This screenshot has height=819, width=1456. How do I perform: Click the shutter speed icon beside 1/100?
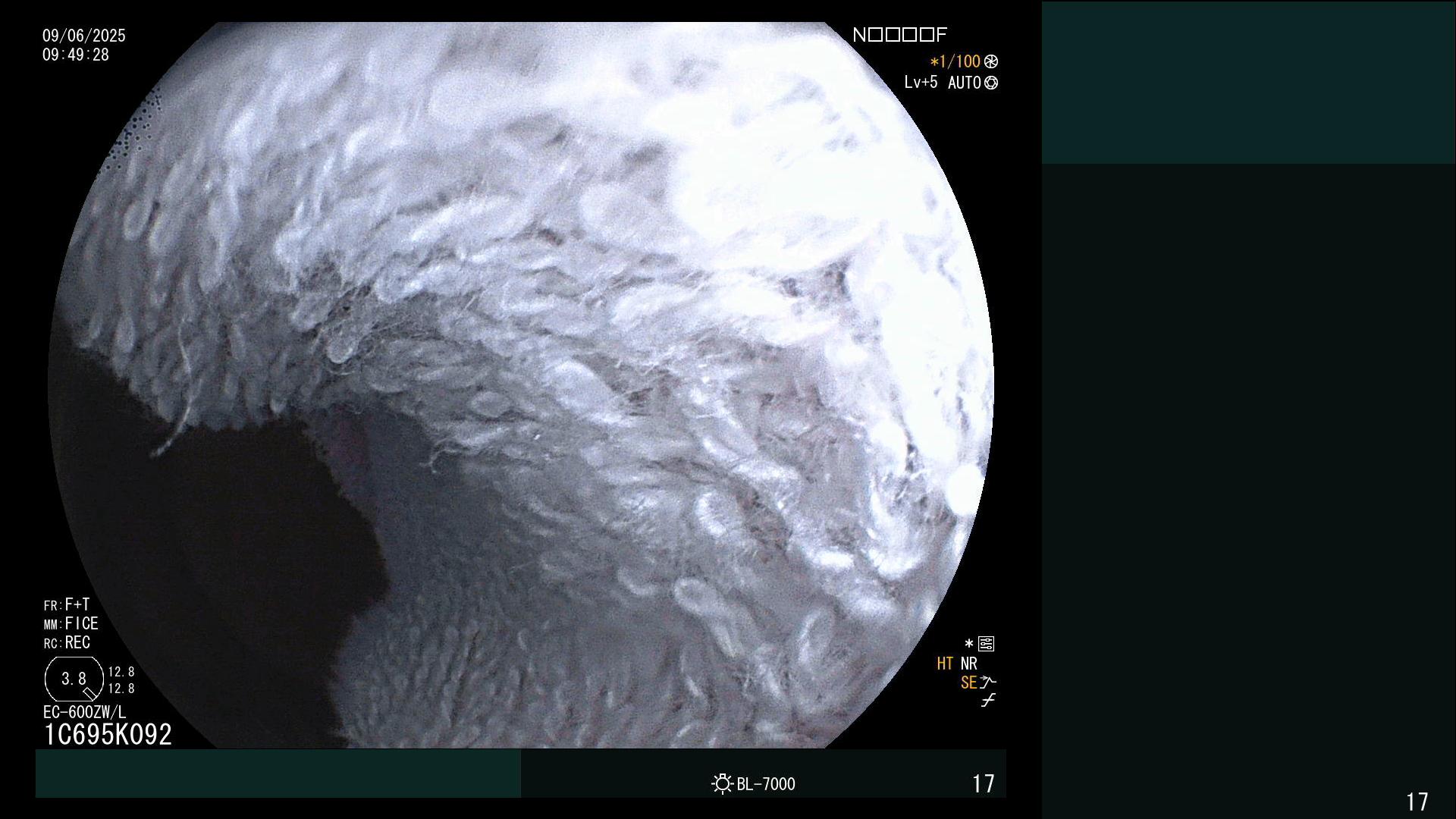[990, 62]
